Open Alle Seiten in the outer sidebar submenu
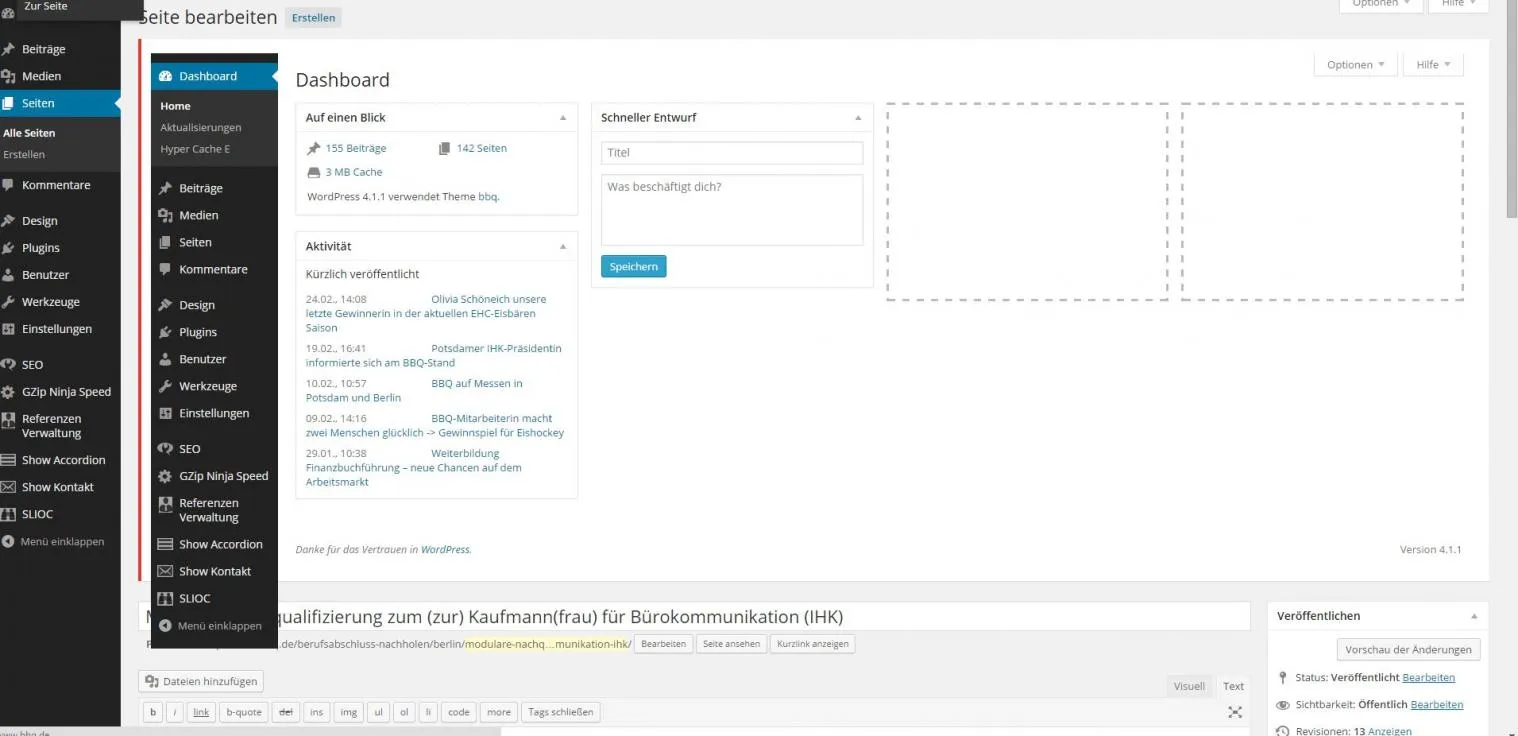The height and width of the screenshot is (736, 1518). click(x=29, y=133)
